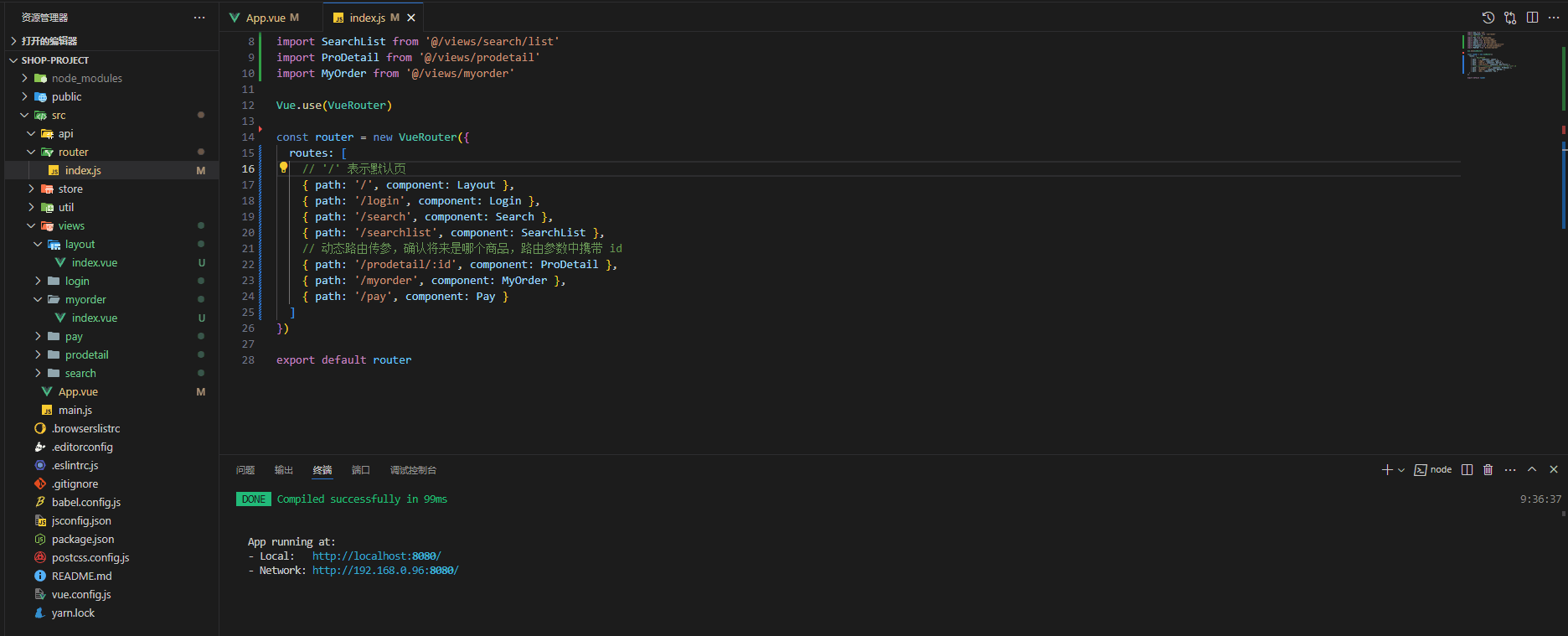Image resolution: width=1568 pixels, height=636 pixels.
Task: Split the editor to the right
Action: pyautogui.click(x=1532, y=18)
